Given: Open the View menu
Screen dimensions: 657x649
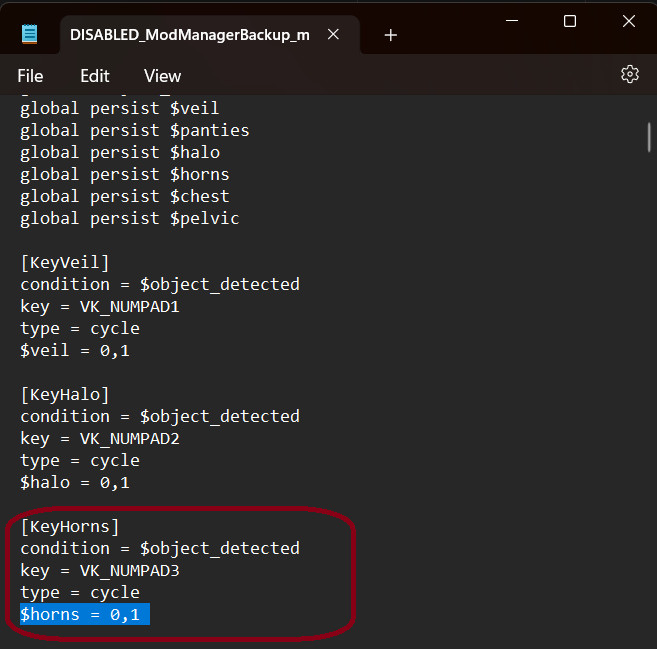Looking at the screenshot, I should point(162,76).
